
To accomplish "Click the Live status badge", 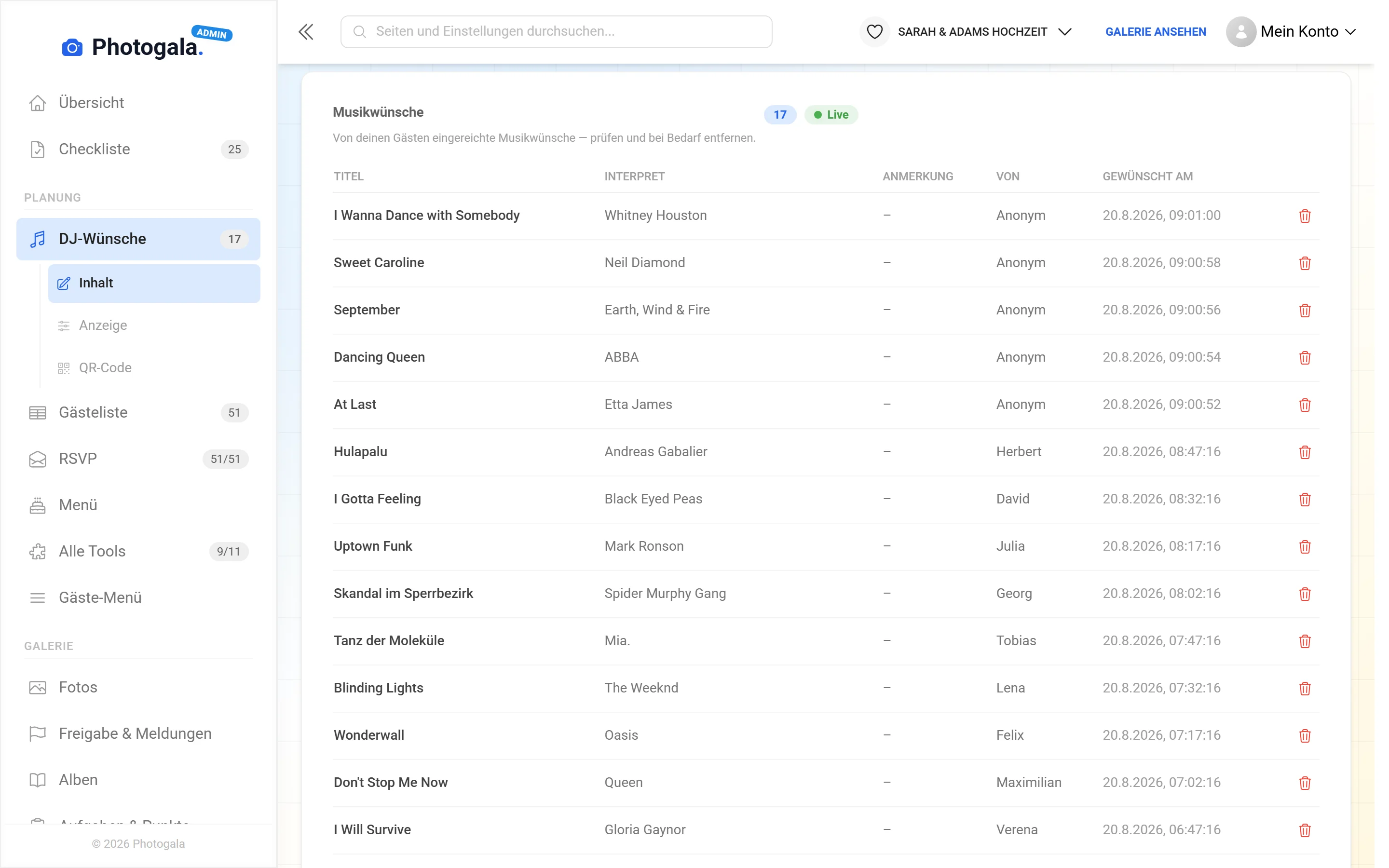I will tap(831, 115).
